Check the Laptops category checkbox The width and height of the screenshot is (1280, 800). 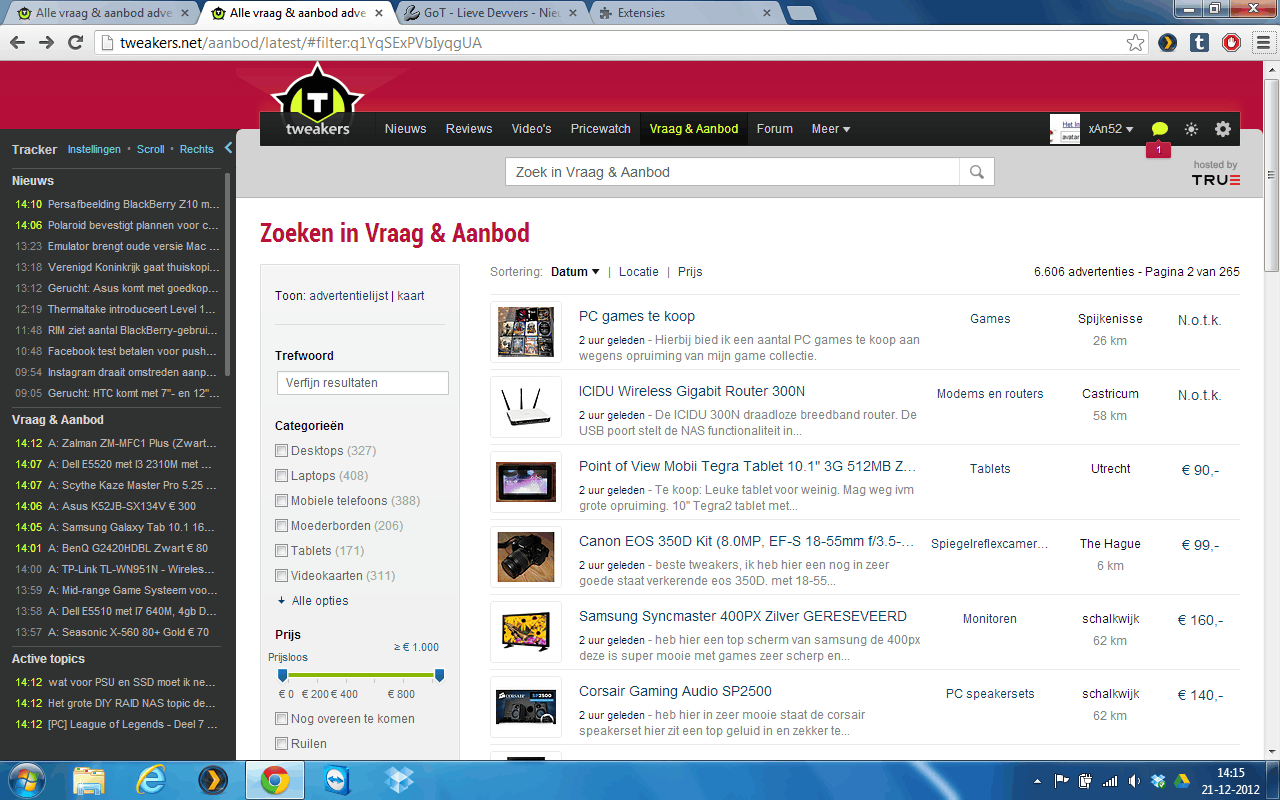pyautogui.click(x=281, y=475)
